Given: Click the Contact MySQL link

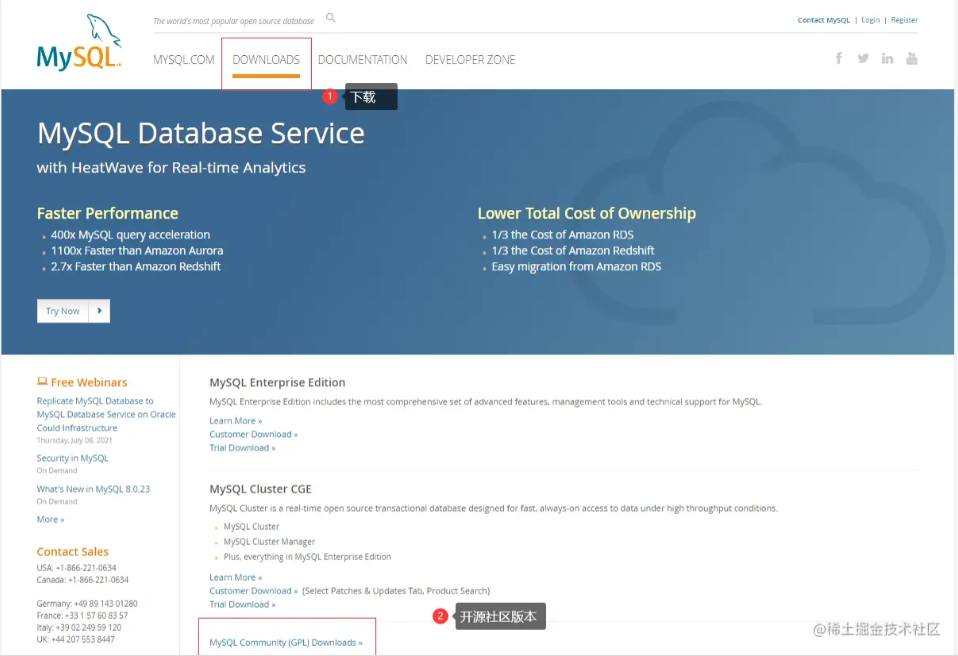Looking at the screenshot, I should (x=823, y=20).
